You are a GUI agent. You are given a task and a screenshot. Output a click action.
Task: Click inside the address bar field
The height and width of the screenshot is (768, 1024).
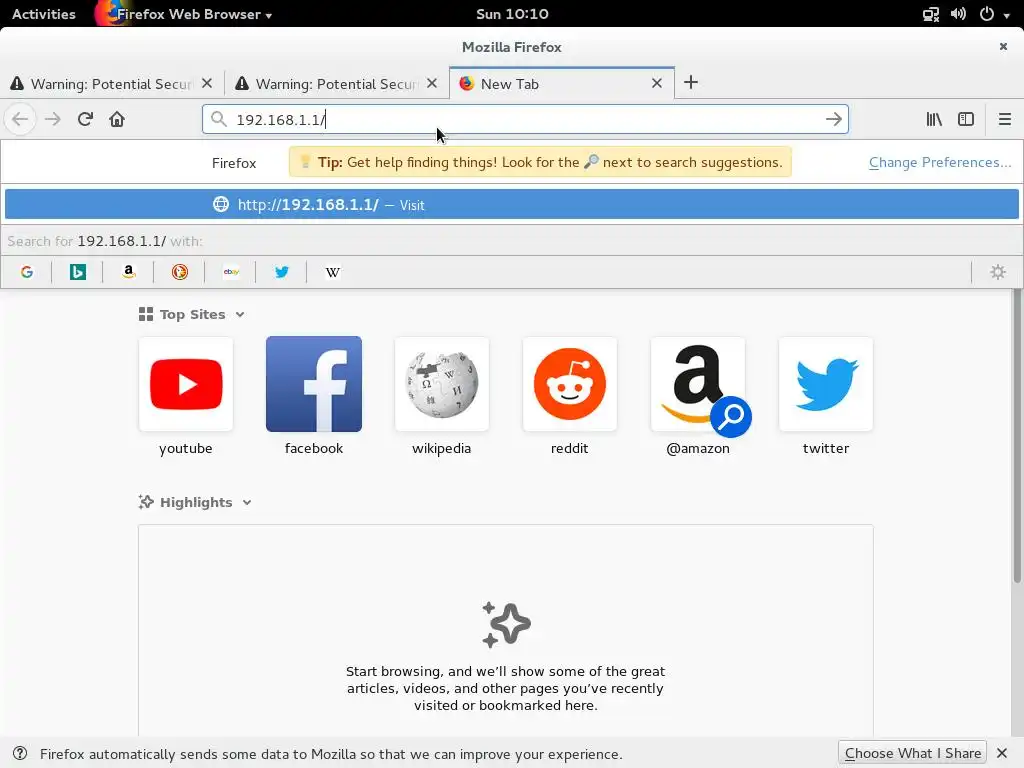(525, 120)
